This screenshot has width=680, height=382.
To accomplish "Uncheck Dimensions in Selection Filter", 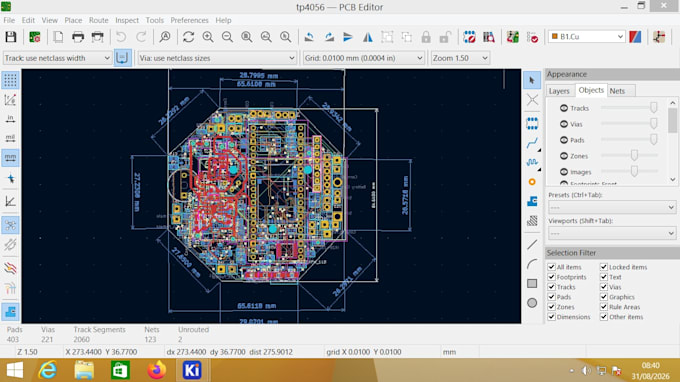I will pyautogui.click(x=552, y=317).
